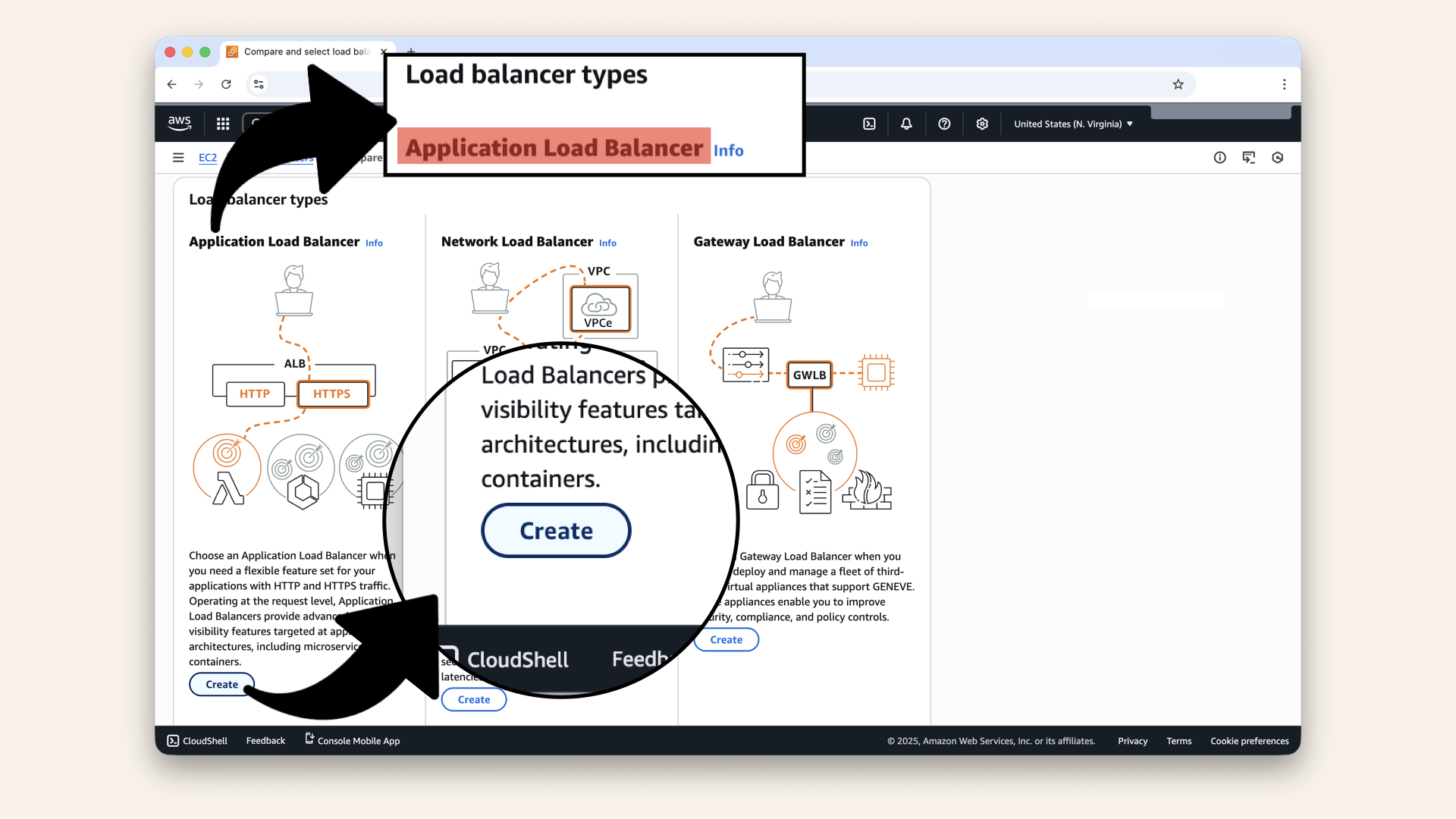The image size is (1456, 819).
Task: Open account settings with the gear icon
Action: point(982,124)
